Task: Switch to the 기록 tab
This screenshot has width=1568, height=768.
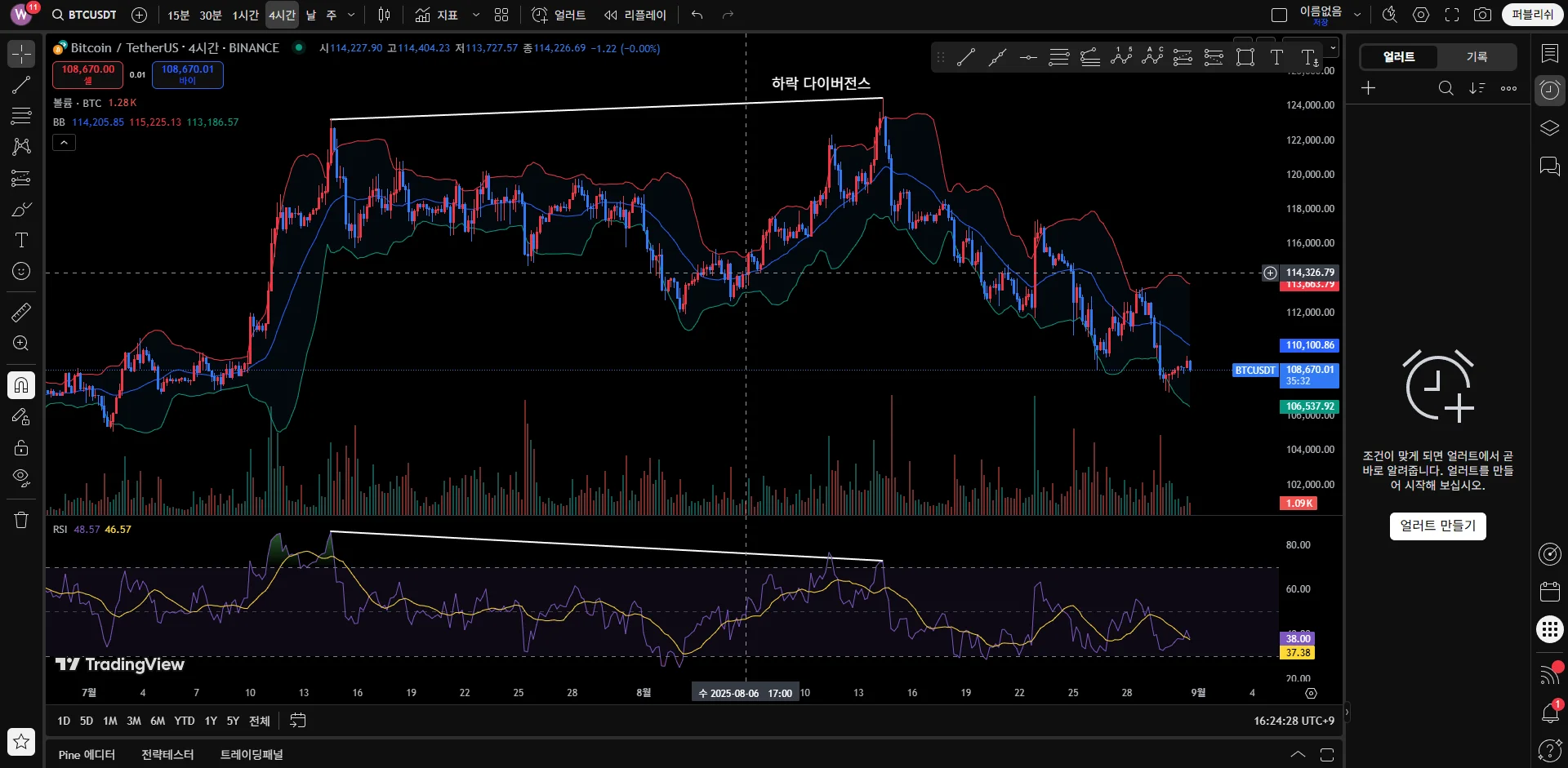Action: point(1477,57)
